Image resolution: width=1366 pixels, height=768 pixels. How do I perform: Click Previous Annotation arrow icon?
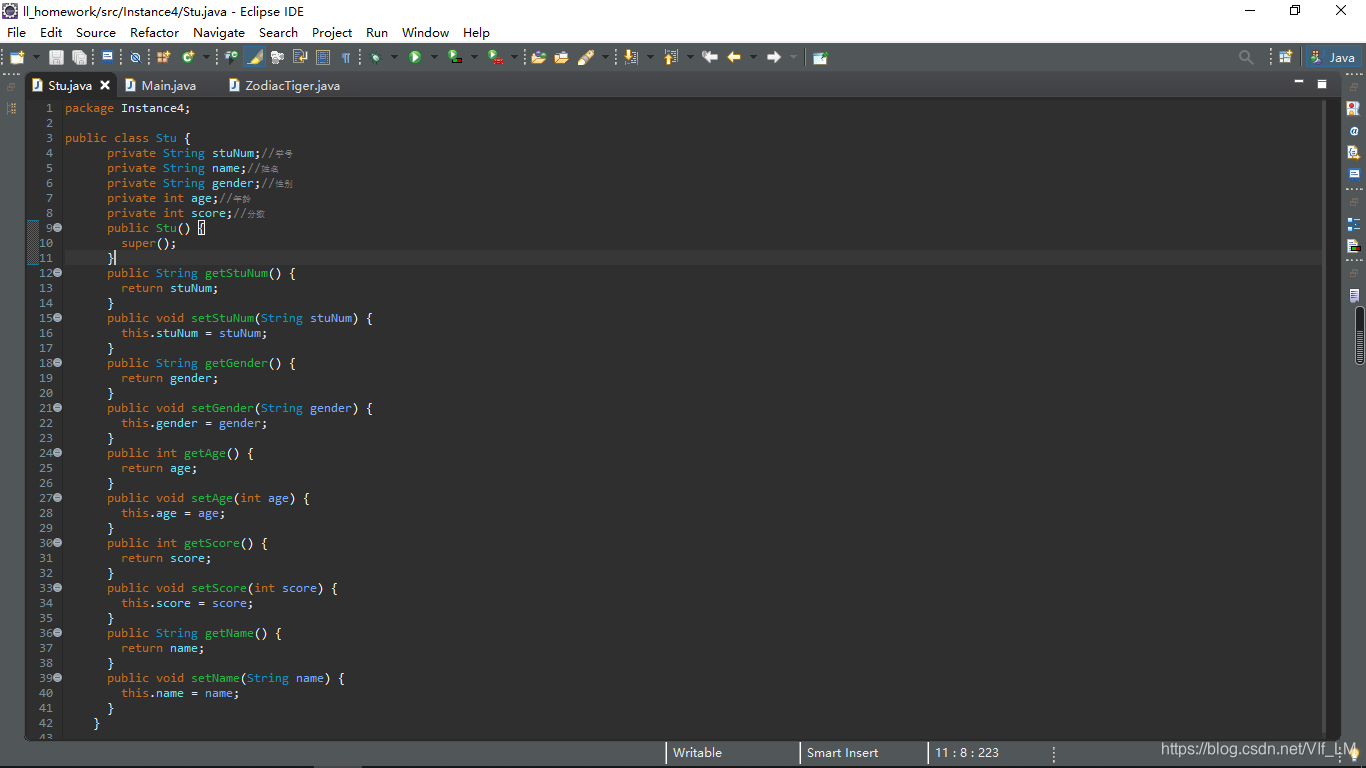[x=670, y=57]
